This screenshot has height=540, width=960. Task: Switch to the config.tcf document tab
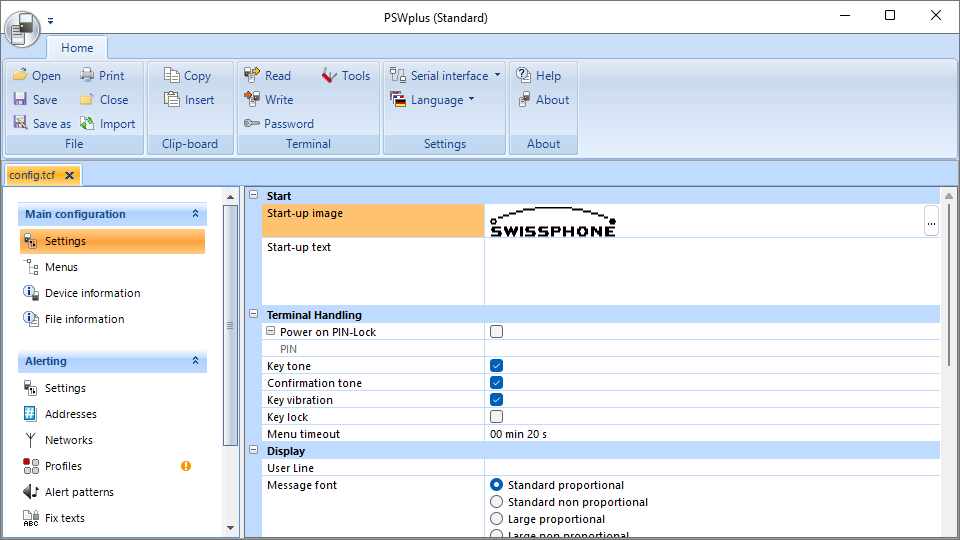pos(33,175)
